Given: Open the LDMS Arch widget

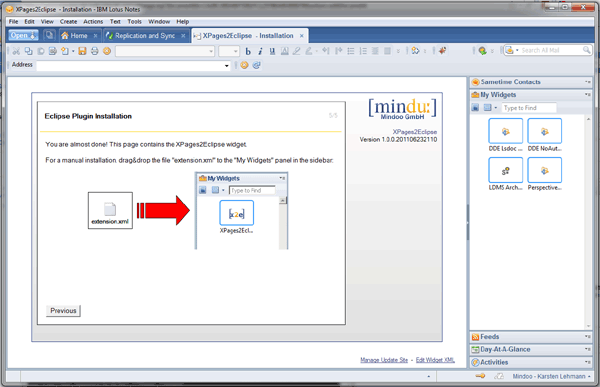Looking at the screenshot, I should click(505, 174).
